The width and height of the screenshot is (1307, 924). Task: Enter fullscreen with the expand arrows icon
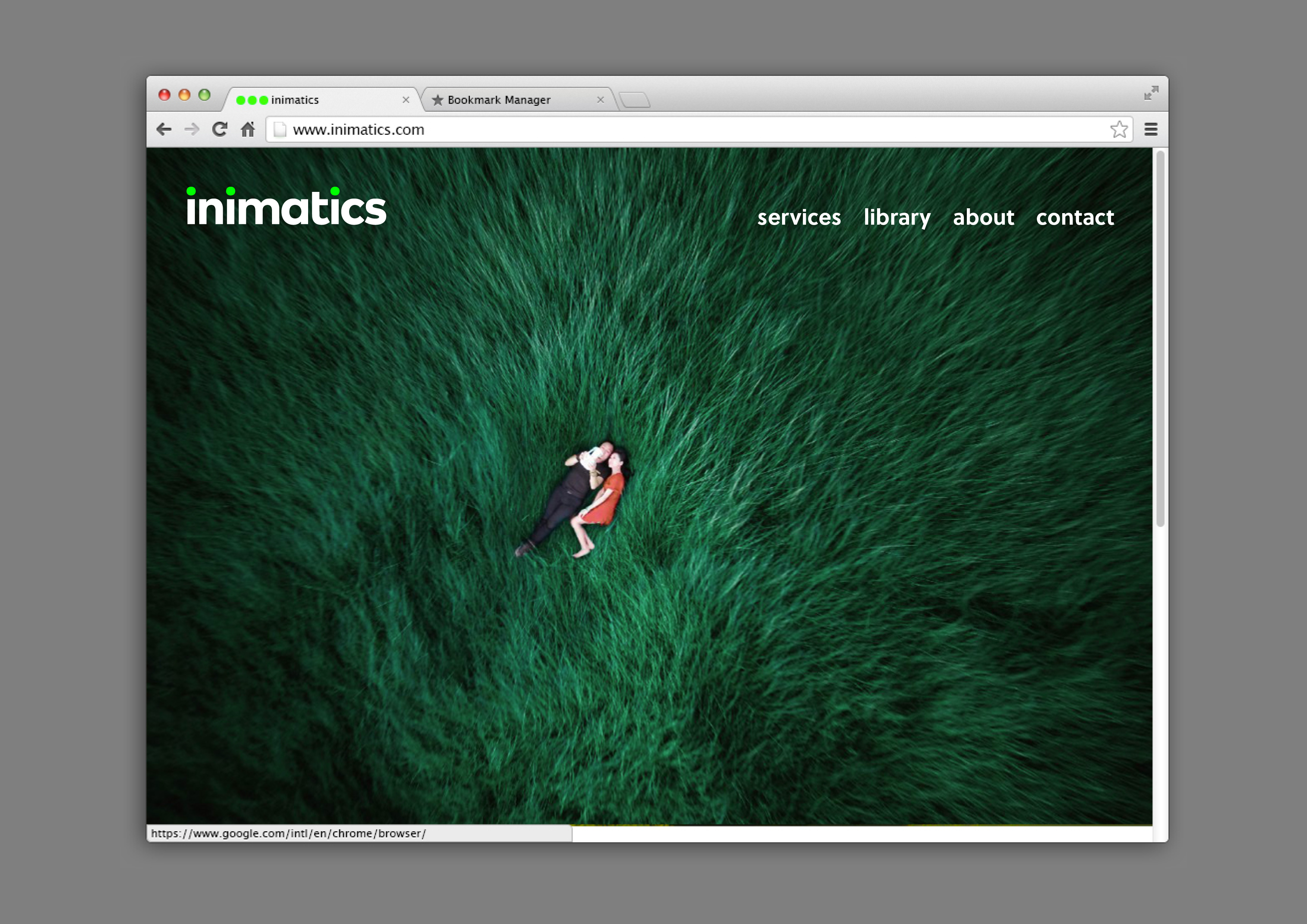coord(1151,93)
